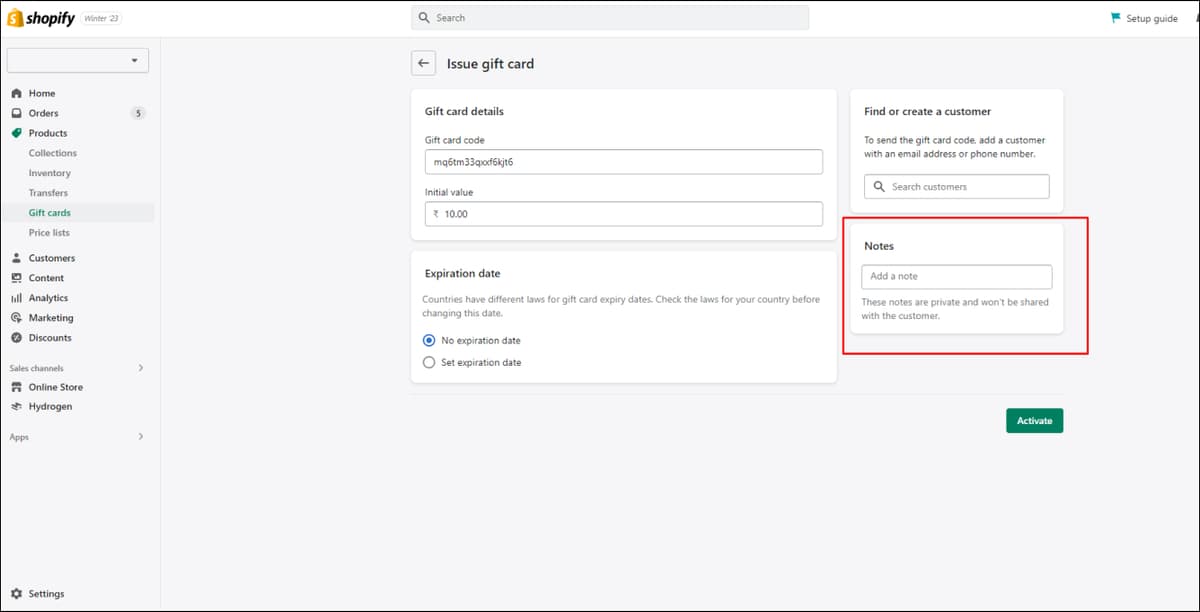Click the Search customers field
The image size is (1200, 612).
click(x=957, y=187)
